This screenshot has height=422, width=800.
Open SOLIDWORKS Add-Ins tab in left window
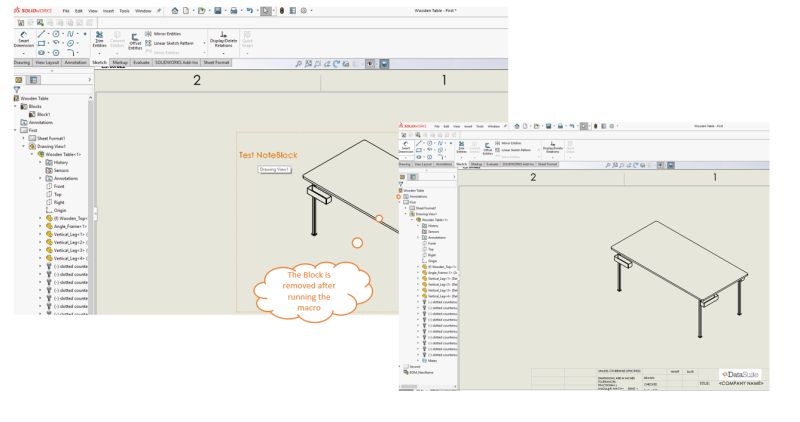tap(176, 63)
